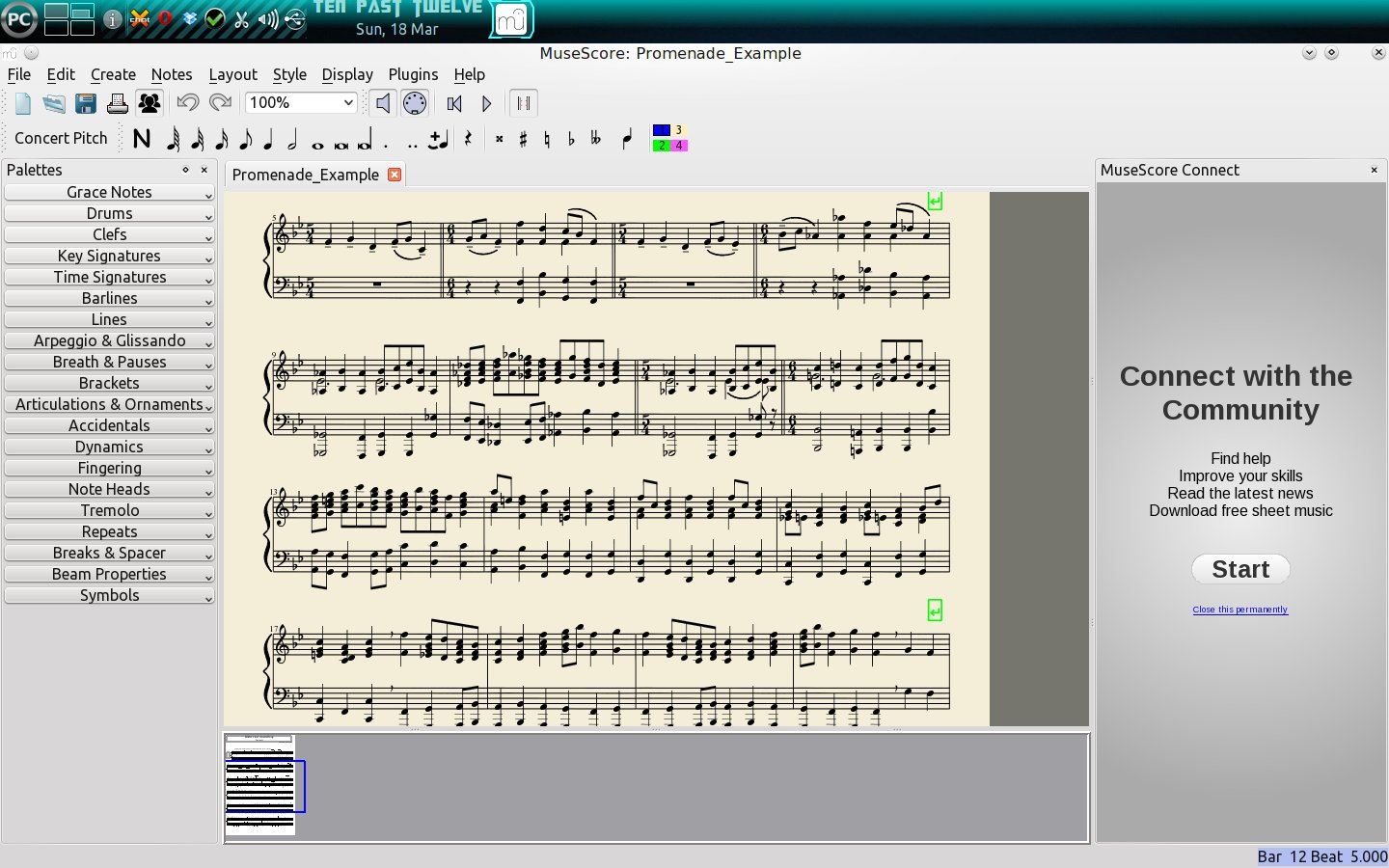Screen dimensions: 1389x868
Task: Expand the Clefs palette
Action: tap(109, 235)
